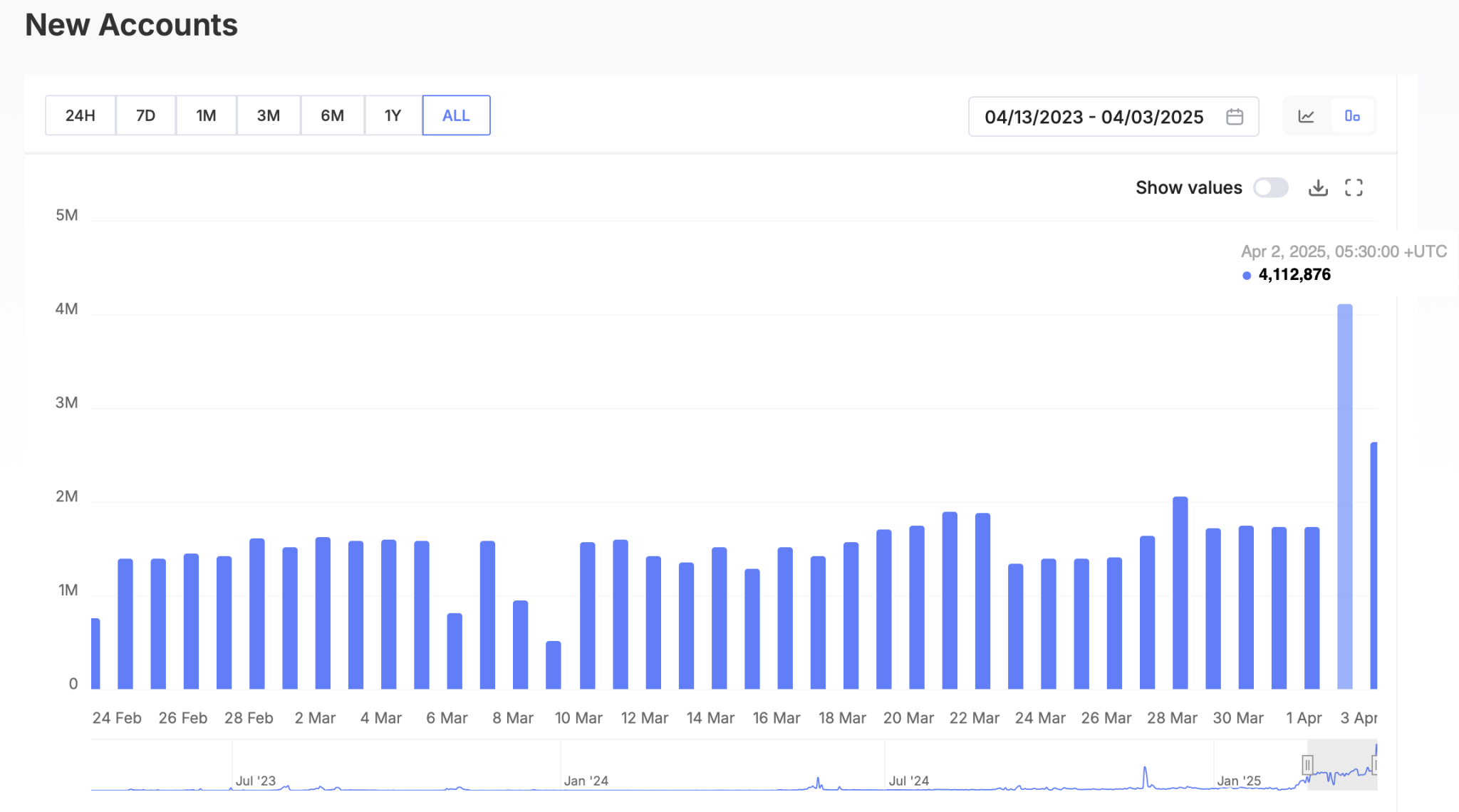Screen dimensions: 1459x812
Task: Select the 24H time range tab
Action: pyautogui.click(x=80, y=115)
